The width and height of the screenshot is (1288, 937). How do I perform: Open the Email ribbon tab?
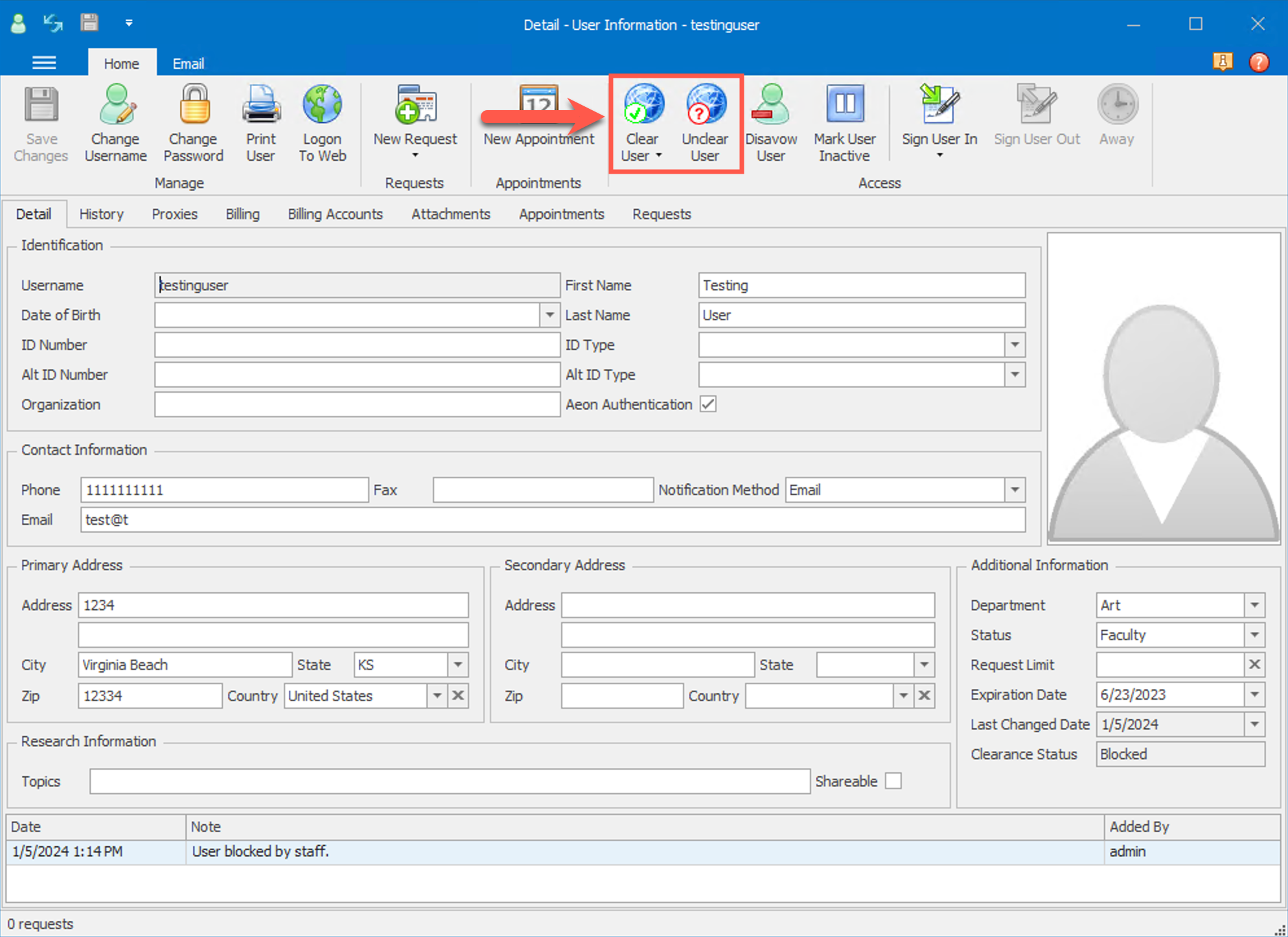pyautogui.click(x=188, y=64)
